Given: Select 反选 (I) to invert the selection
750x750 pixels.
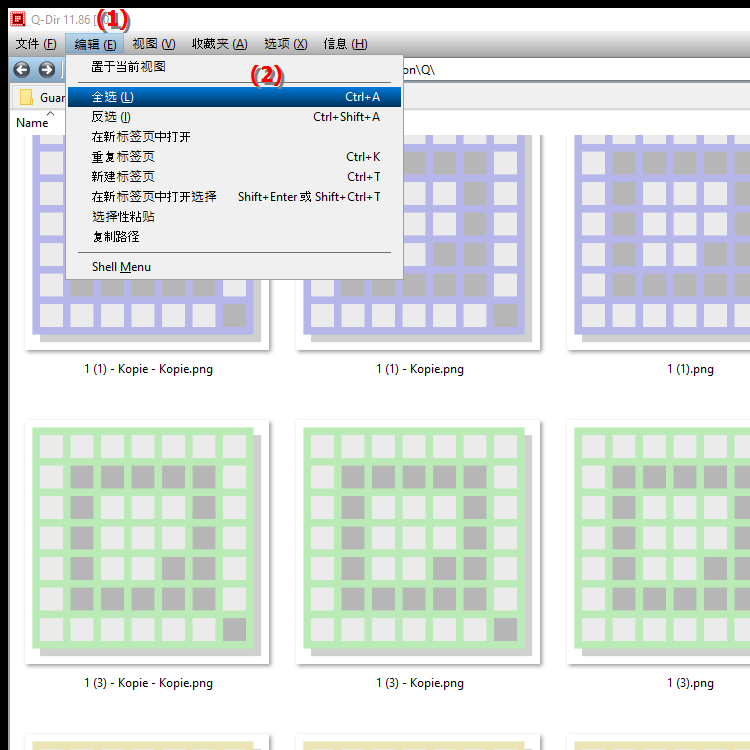Looking at the screenshot, I should (111, 117).
